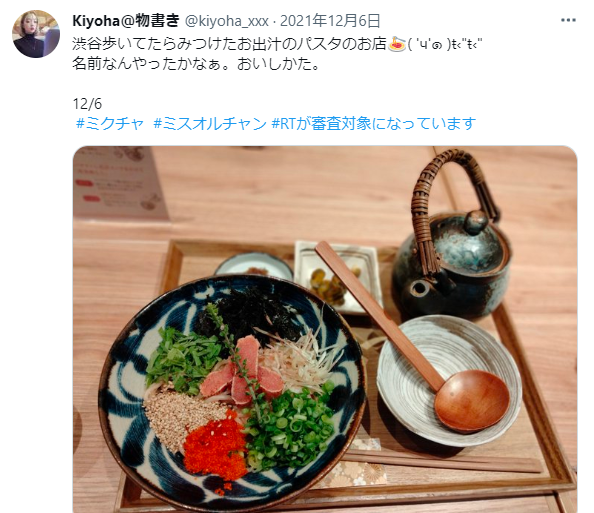This screenshot has width=594, height=513.
Task: Open the attached pasta bowl photo
Action: [325, 329]
